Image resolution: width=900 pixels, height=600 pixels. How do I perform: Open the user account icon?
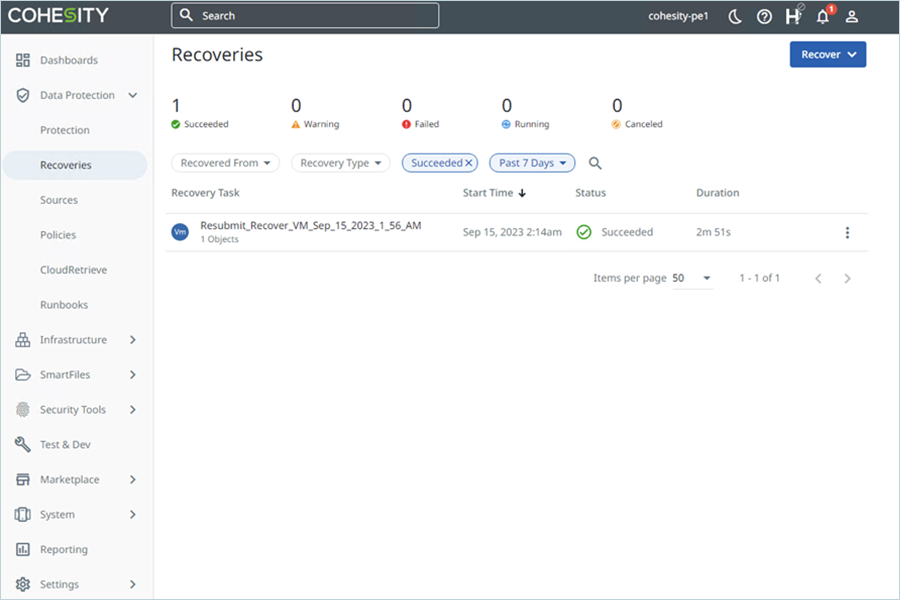coord(852,17)
